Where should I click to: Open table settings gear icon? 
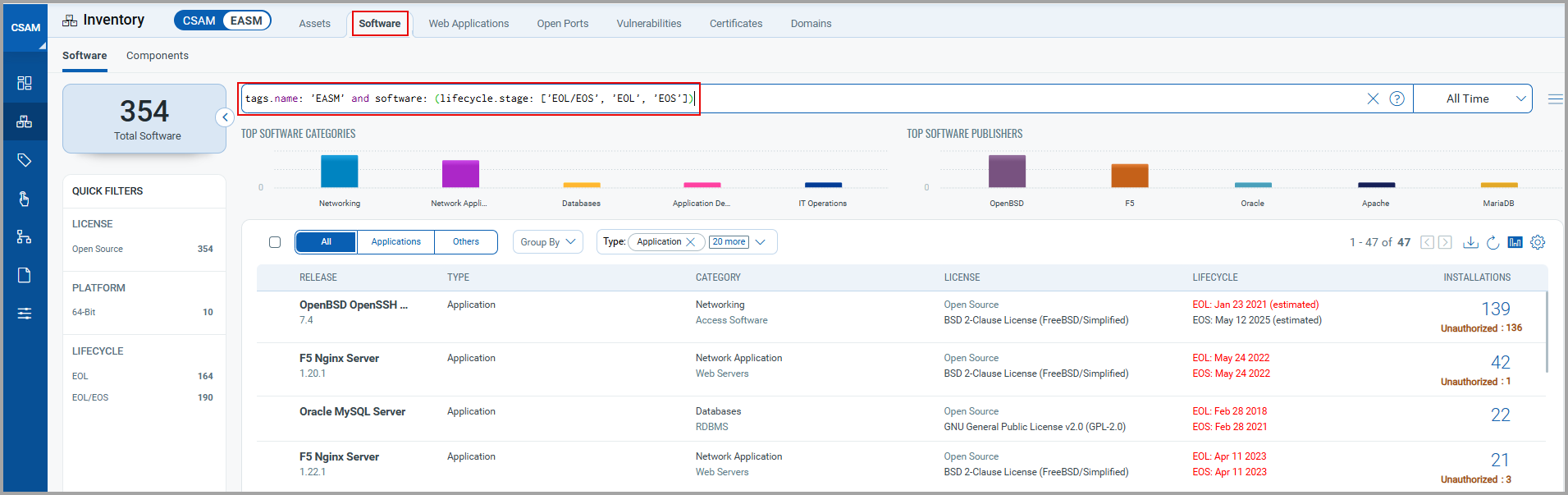(x=1538, y=242)
